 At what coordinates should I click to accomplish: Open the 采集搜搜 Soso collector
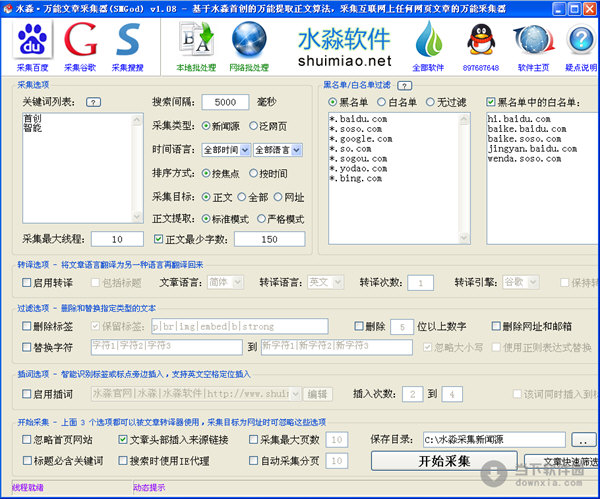click(x=127, y=46)
